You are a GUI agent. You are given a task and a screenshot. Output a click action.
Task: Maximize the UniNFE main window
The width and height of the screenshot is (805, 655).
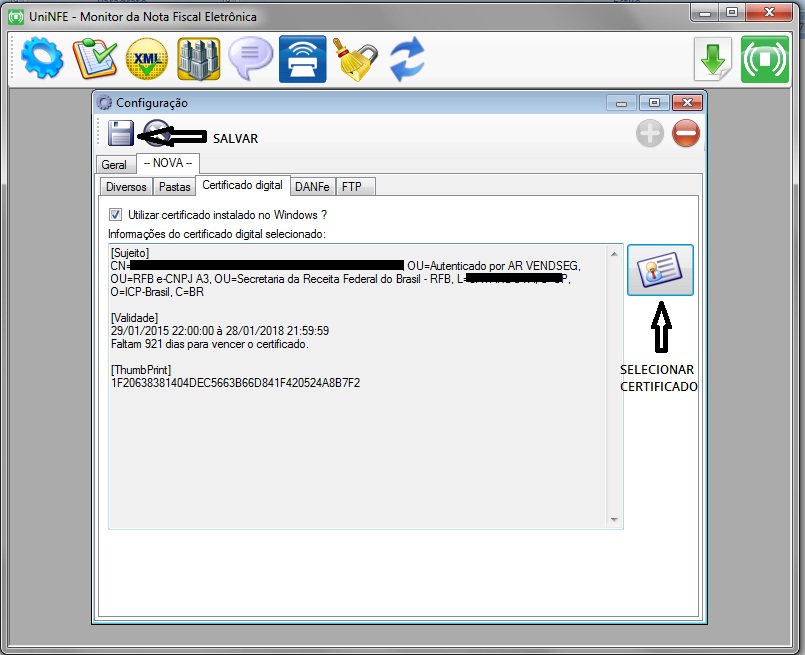(732, 12)
